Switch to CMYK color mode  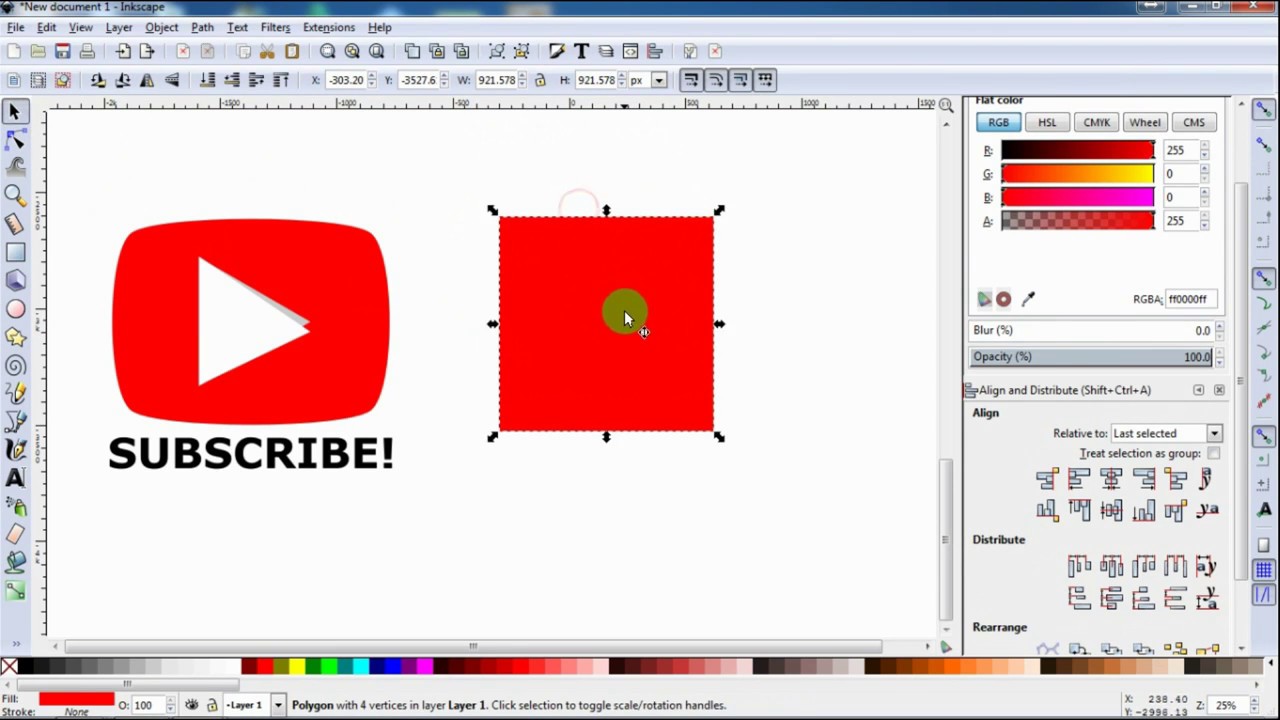click(1096, 122)
